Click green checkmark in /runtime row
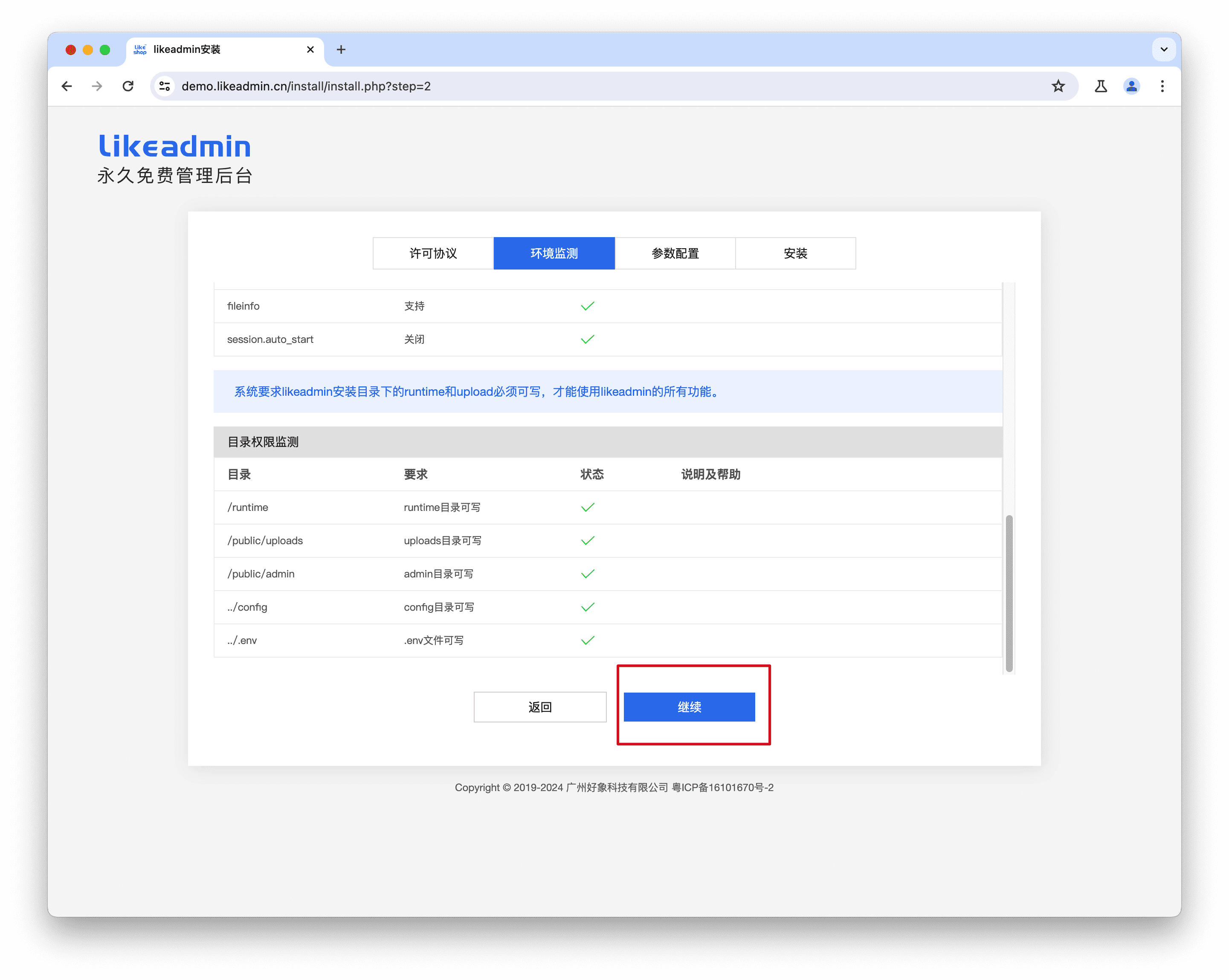The width and height of the screenshot is (1229, 980). [588, 507]
